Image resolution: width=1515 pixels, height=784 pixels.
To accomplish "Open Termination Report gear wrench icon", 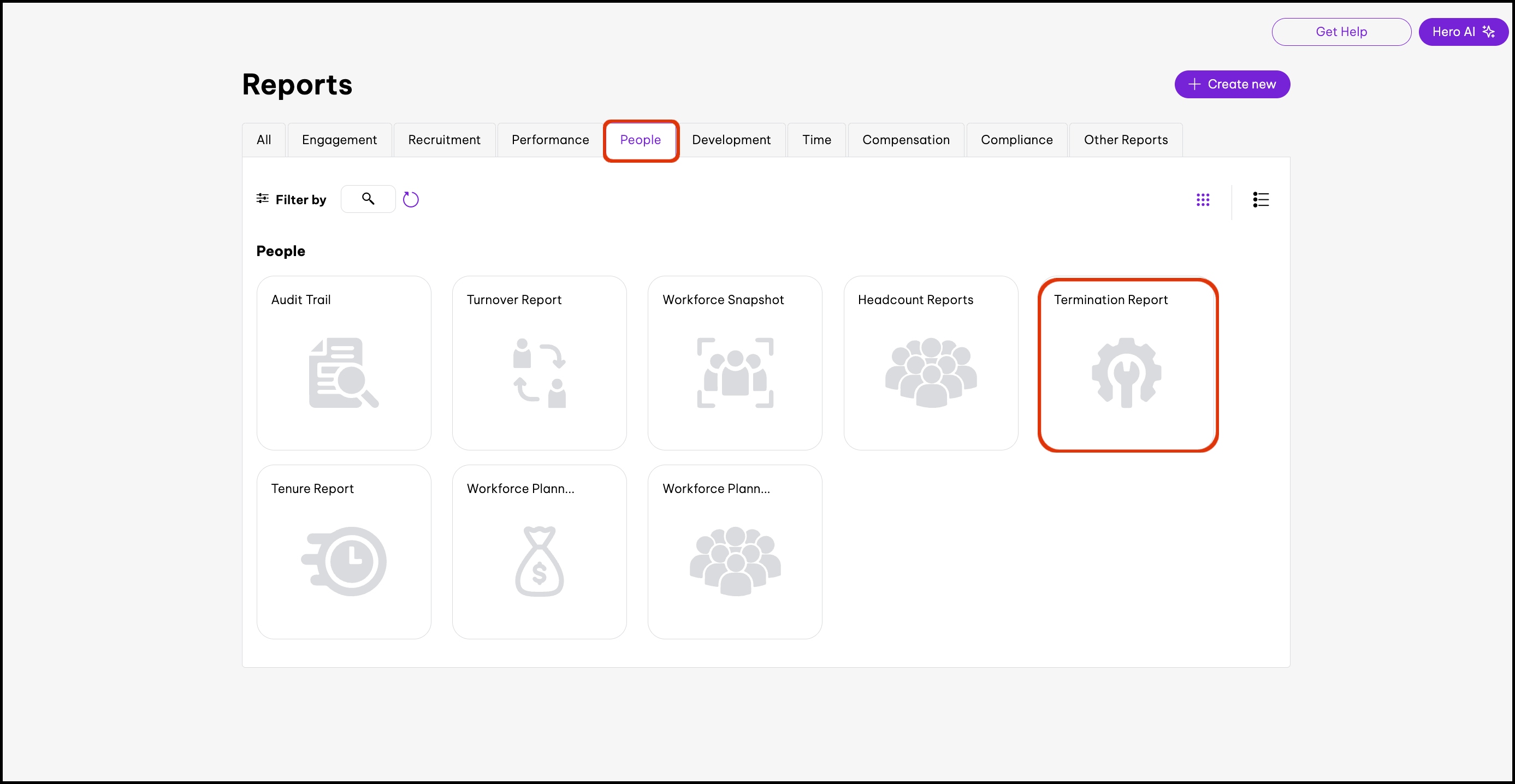I will 1126,372.
